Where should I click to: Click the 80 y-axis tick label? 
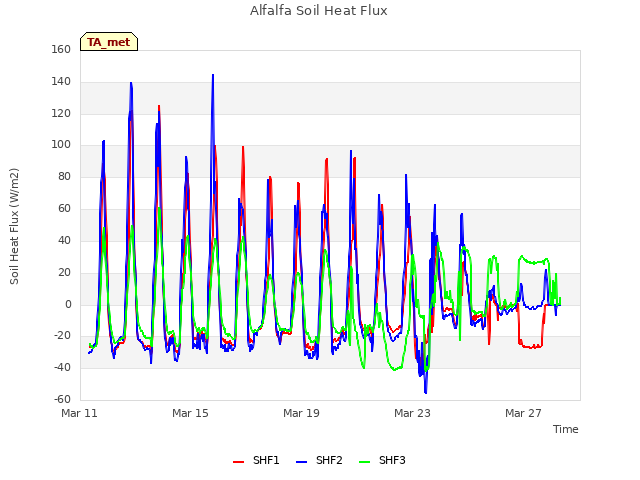[64, 177]
